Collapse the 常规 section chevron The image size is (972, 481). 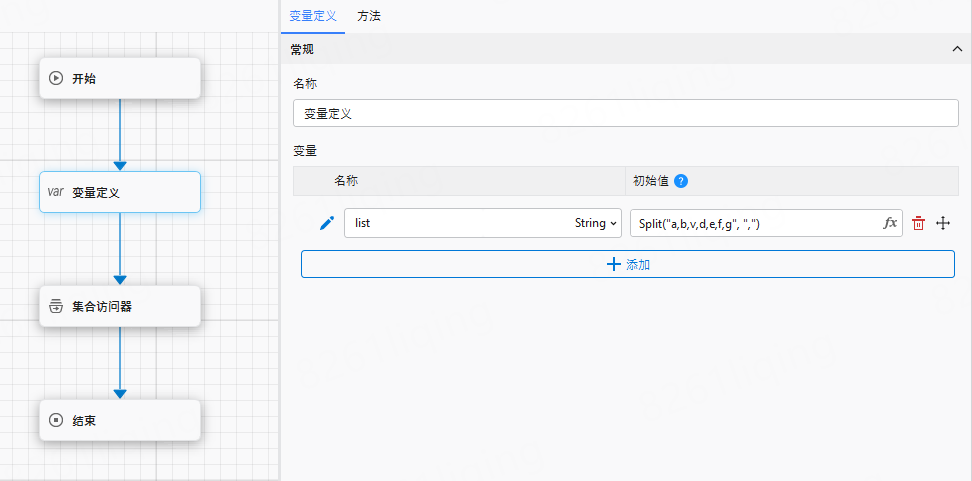click(957, 49)
